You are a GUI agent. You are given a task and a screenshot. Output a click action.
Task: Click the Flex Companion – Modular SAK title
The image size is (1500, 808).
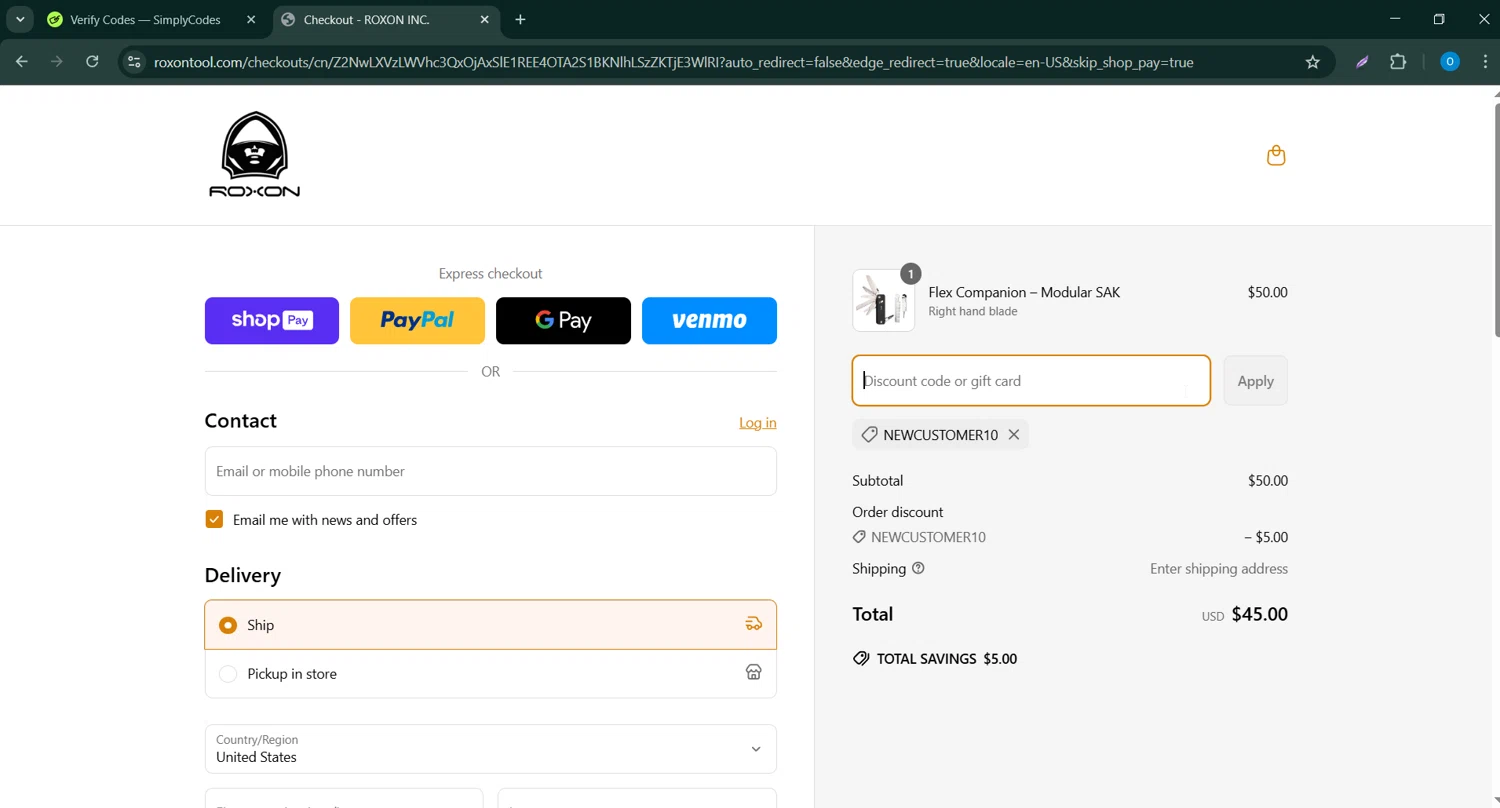[x=1024, y=292]
